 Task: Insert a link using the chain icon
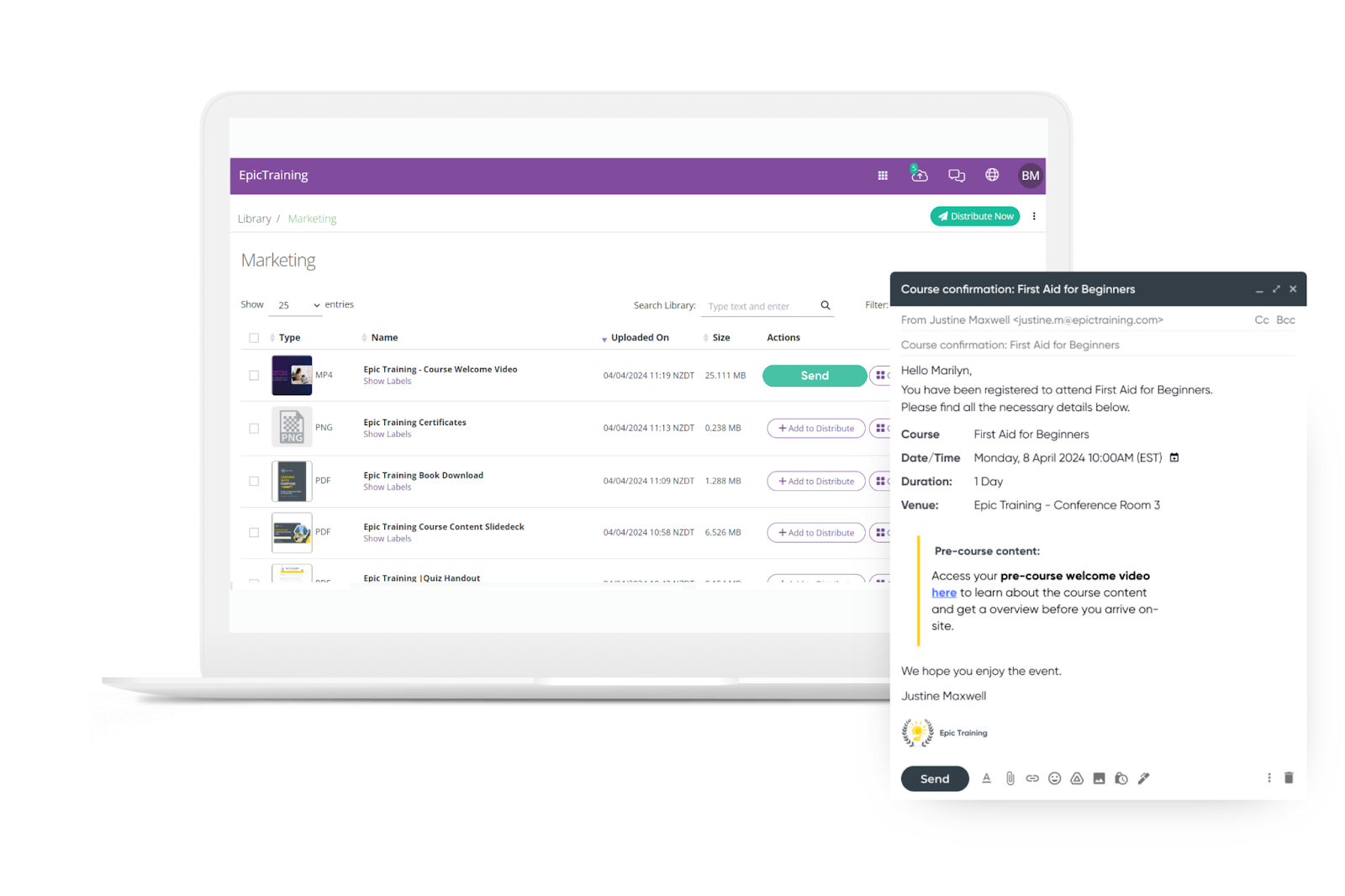1032,778
